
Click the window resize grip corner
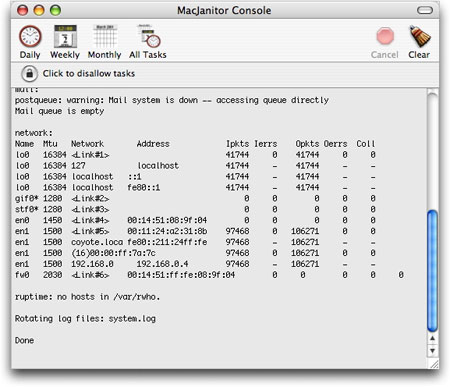pos(433,363)
